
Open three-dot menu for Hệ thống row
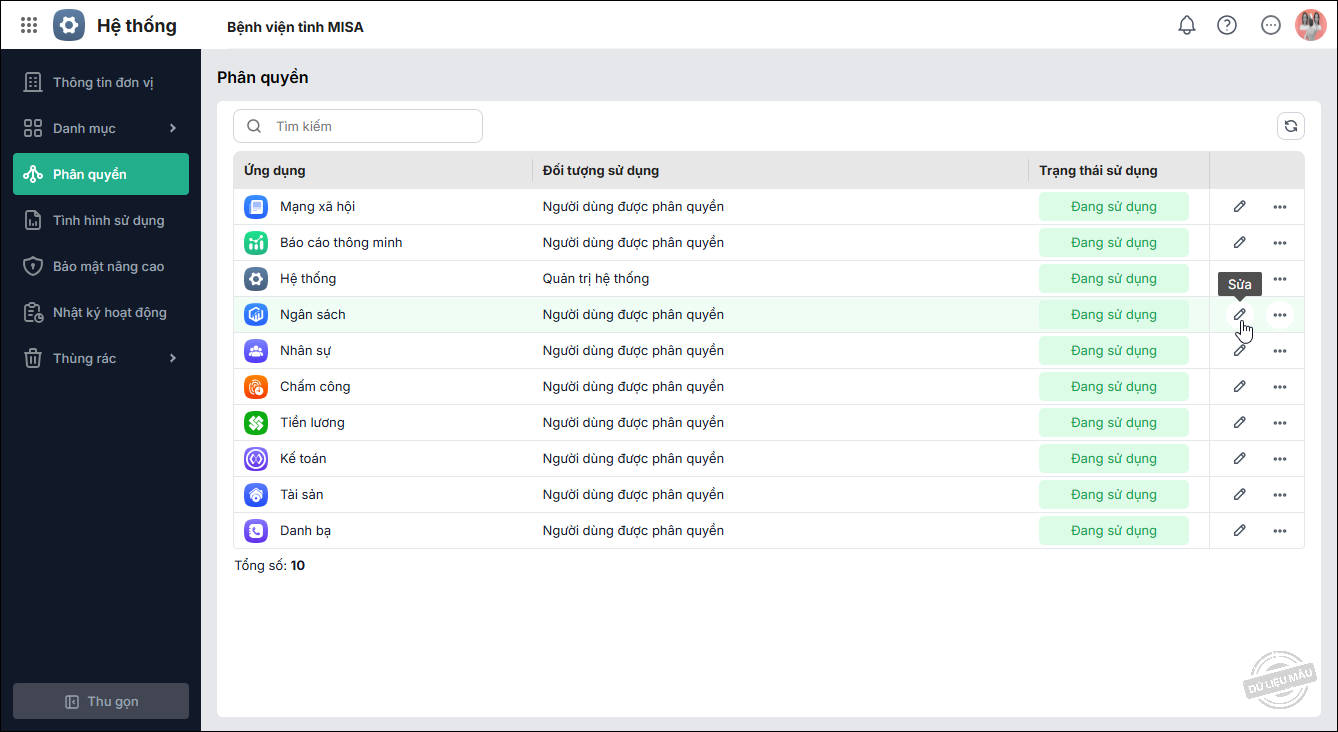[x=1280, y=279]
